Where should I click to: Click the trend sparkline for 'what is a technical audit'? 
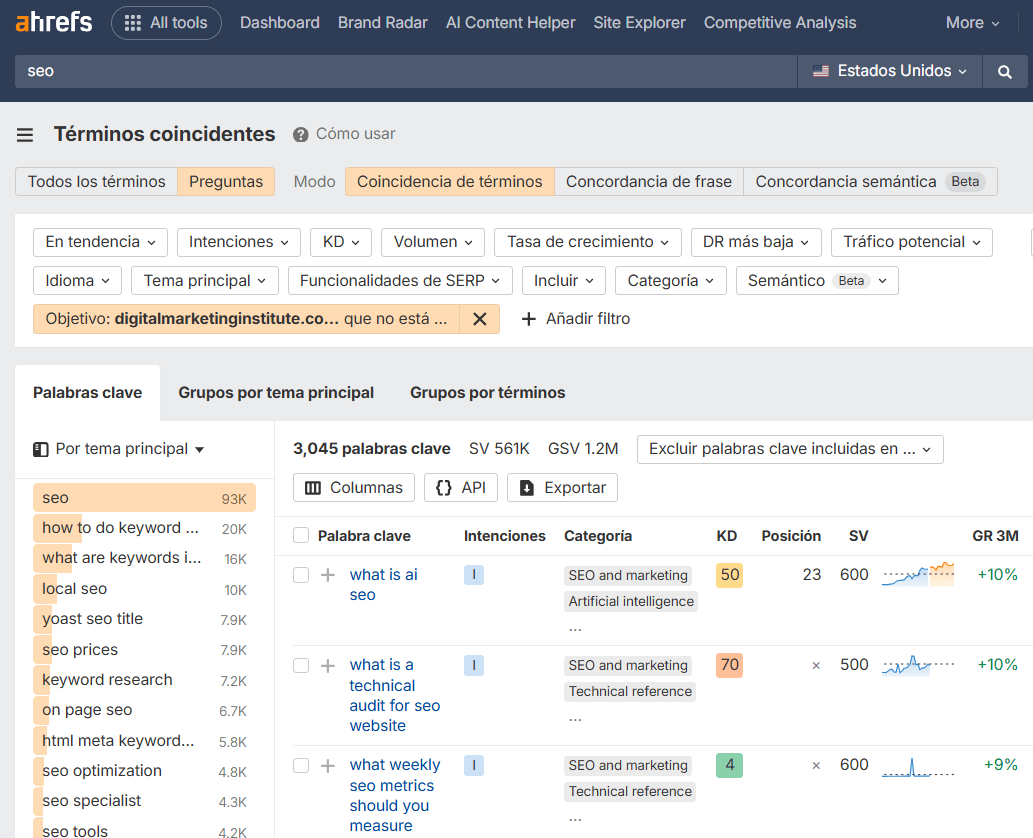(918, 665)
